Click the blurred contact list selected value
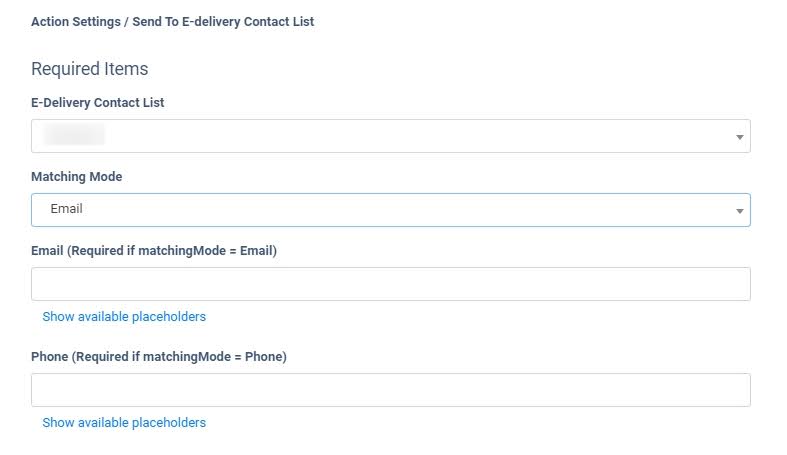The image size is (787, 455). (76, 135)
